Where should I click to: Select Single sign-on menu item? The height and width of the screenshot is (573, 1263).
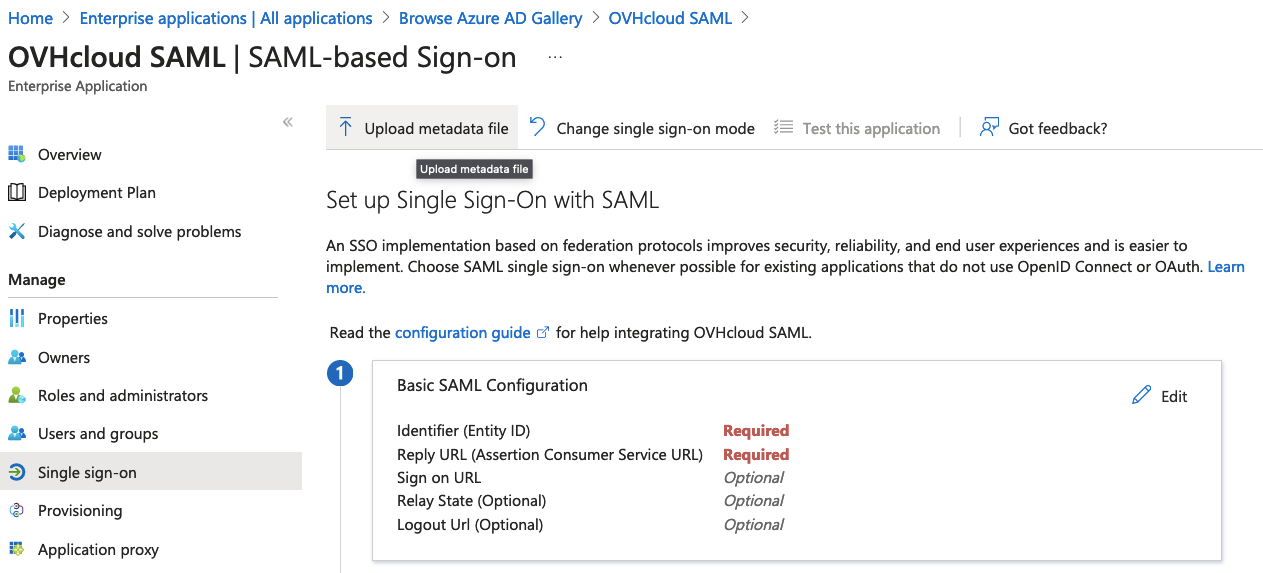pos(87,472)
